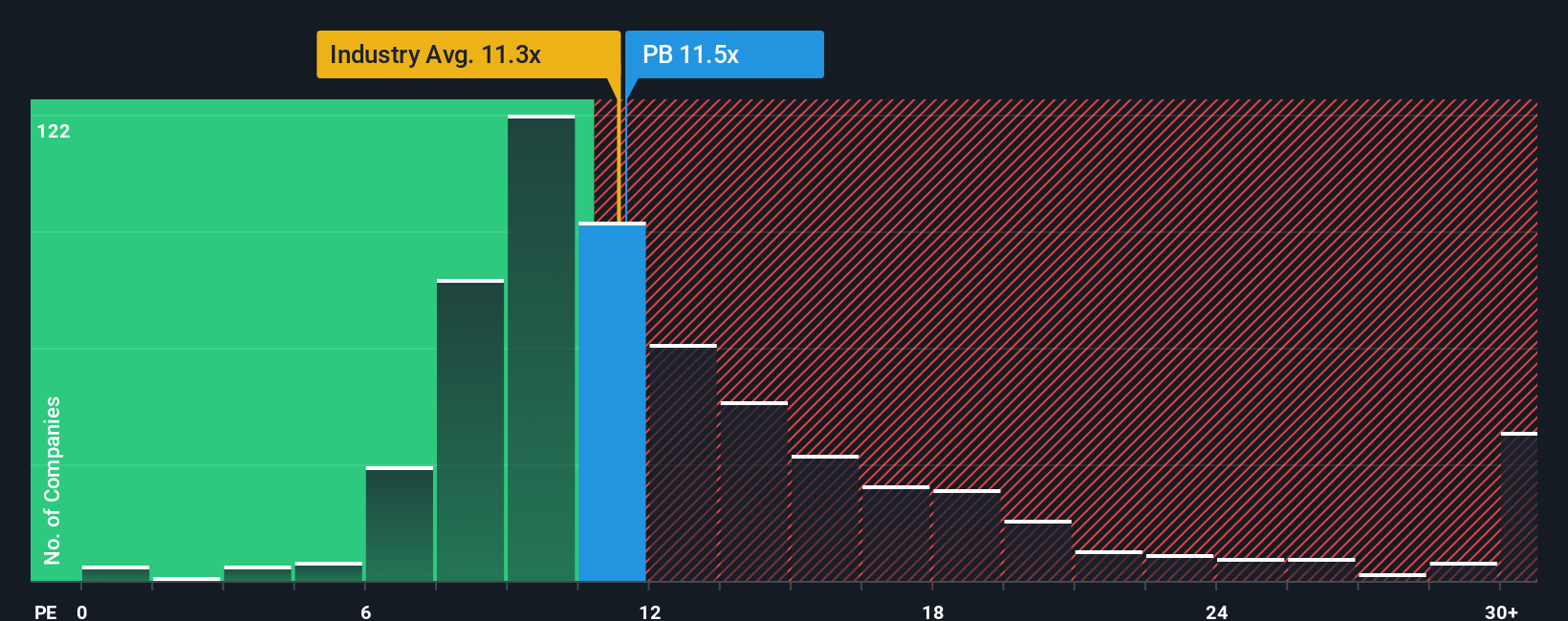Select the hatched bar just left of PE 18

point(896,534)
